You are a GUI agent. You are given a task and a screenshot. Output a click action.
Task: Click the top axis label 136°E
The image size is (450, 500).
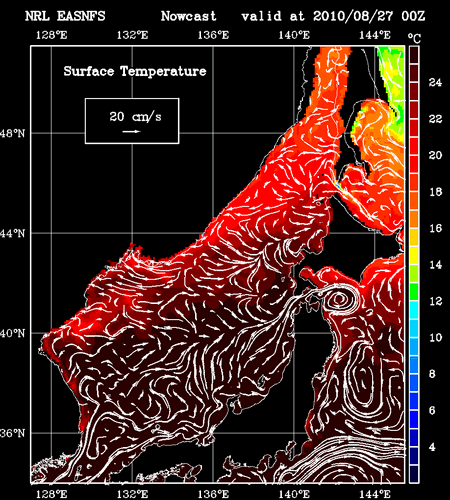pos(213,35)
